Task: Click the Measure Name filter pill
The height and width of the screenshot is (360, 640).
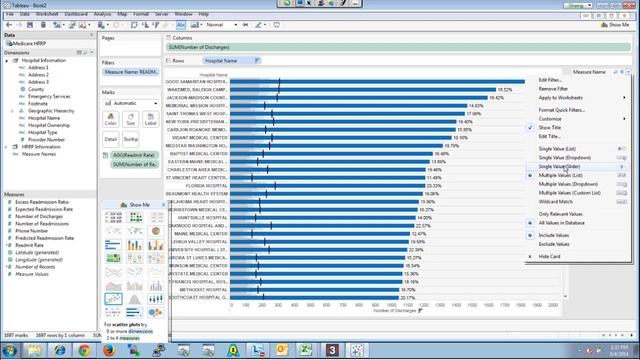Action: 131,72
